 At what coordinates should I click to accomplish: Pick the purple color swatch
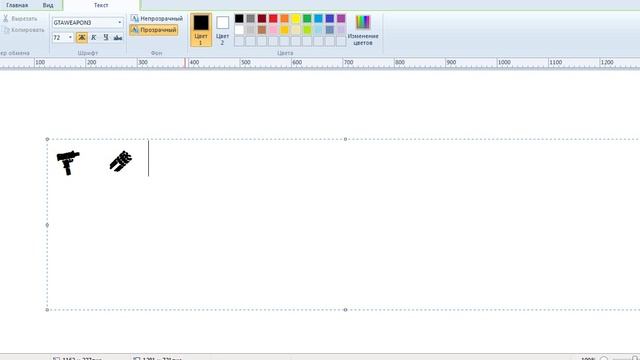point(341,18)
